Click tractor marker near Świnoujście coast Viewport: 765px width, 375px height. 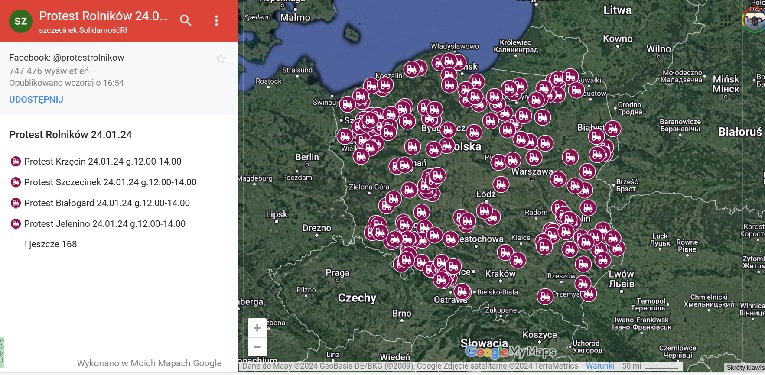pos(347,104)
